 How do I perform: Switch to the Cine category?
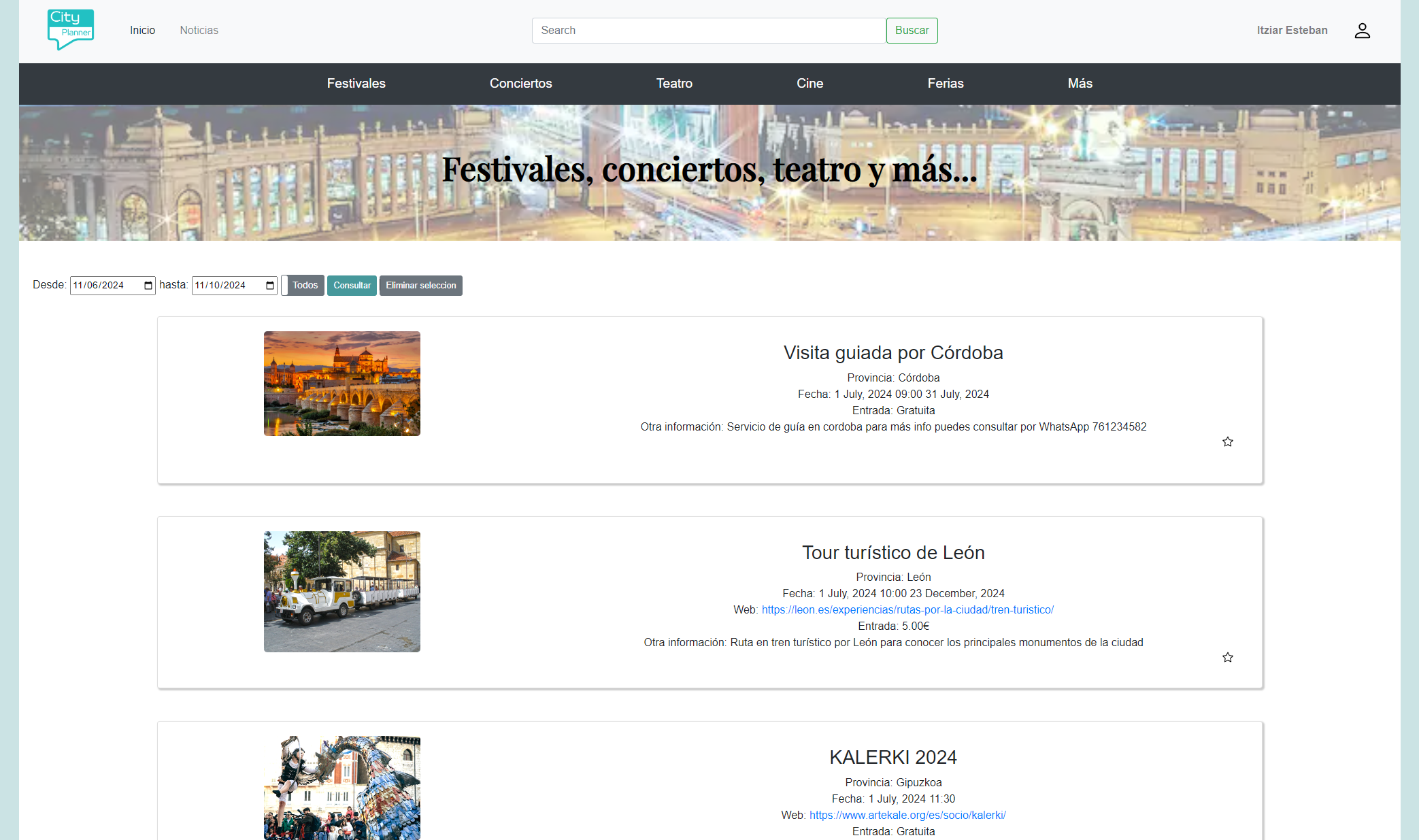click(x=809, y=84)
